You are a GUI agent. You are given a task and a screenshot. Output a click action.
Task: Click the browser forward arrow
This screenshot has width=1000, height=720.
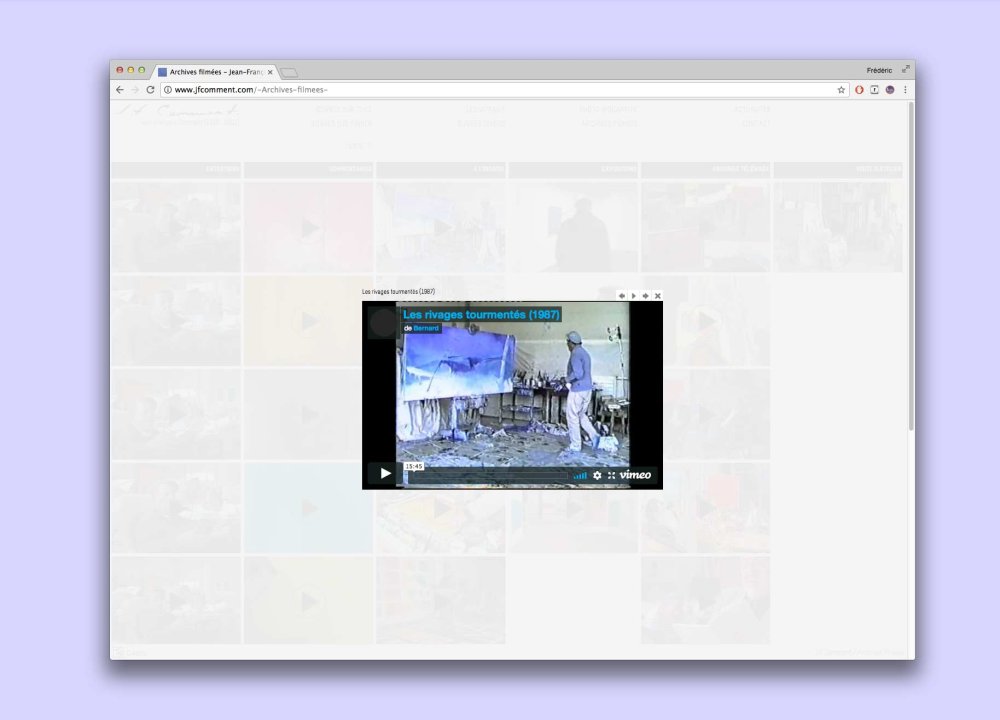tap(135, 90)
